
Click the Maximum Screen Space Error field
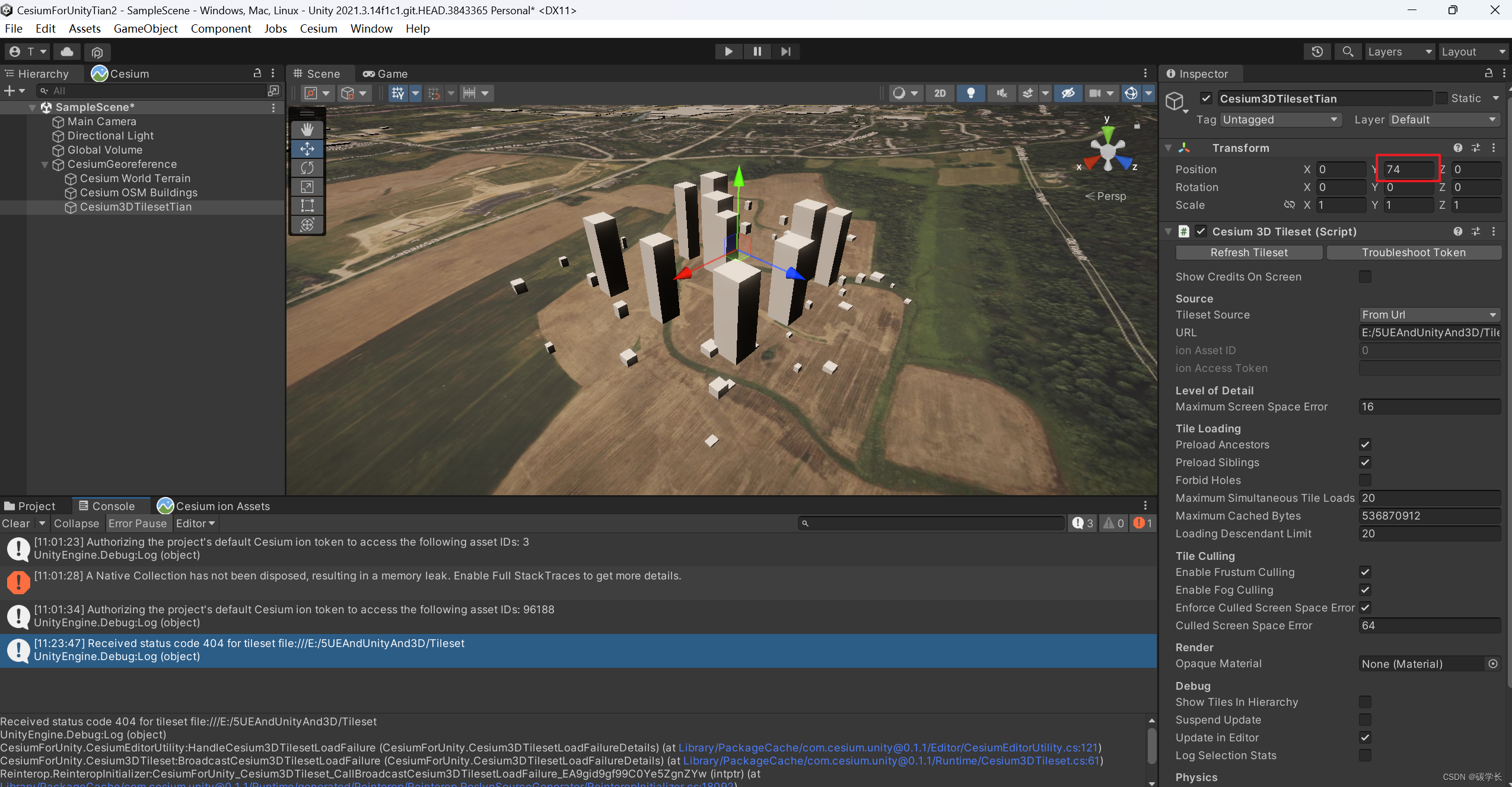point(1429,407)
